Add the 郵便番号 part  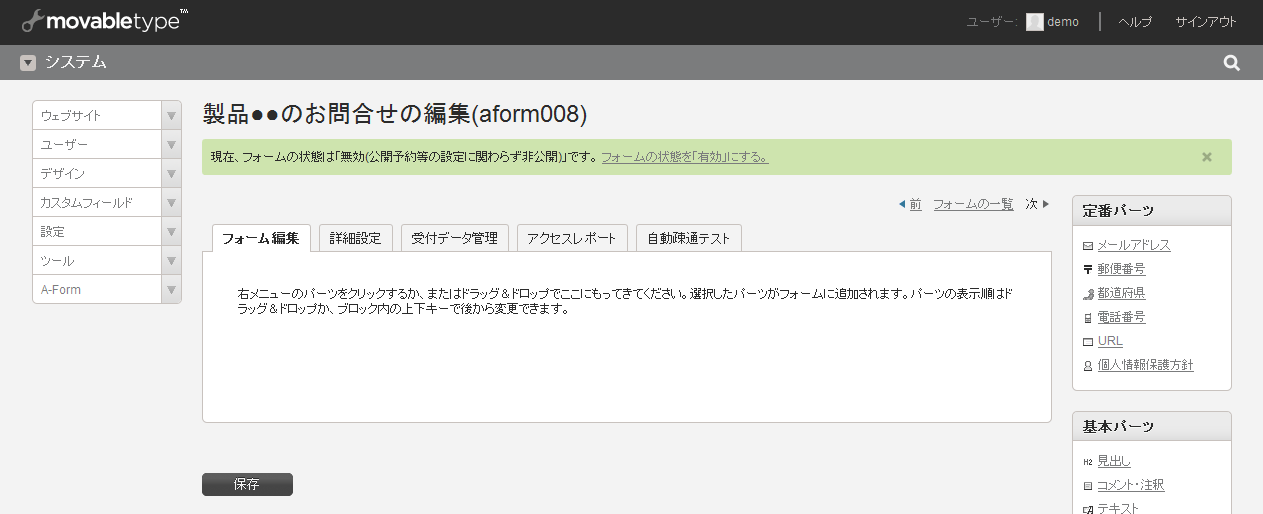1121,270
